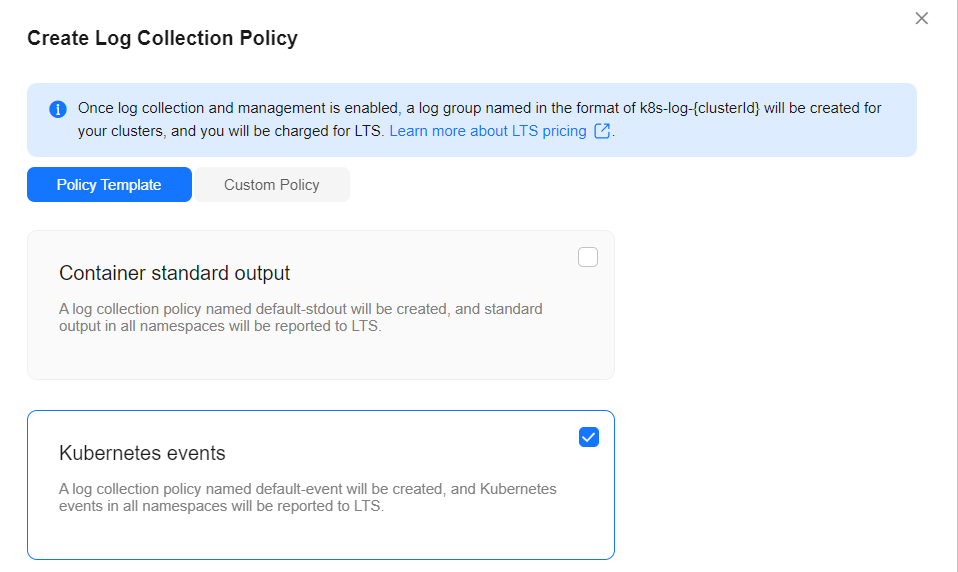
Task: Select the Container standard output card
Action: click(321, 305)
